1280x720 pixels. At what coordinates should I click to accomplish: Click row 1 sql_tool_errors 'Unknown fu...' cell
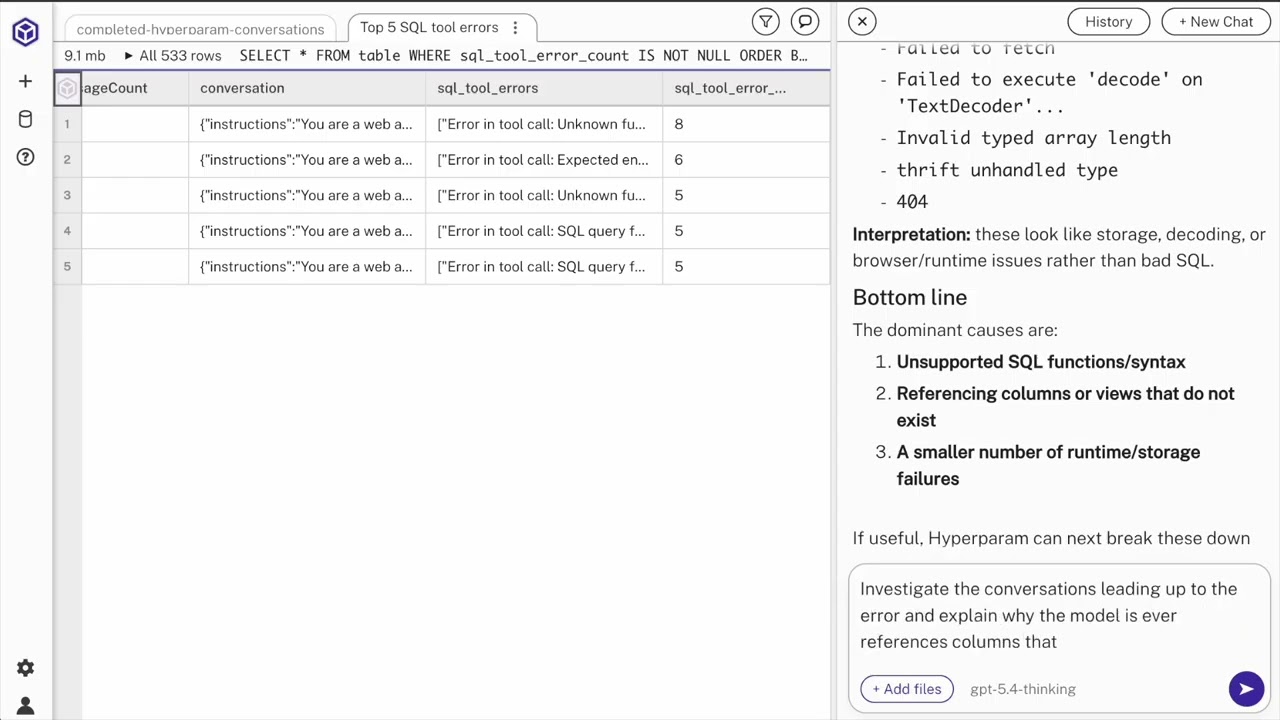click(543, 124)
